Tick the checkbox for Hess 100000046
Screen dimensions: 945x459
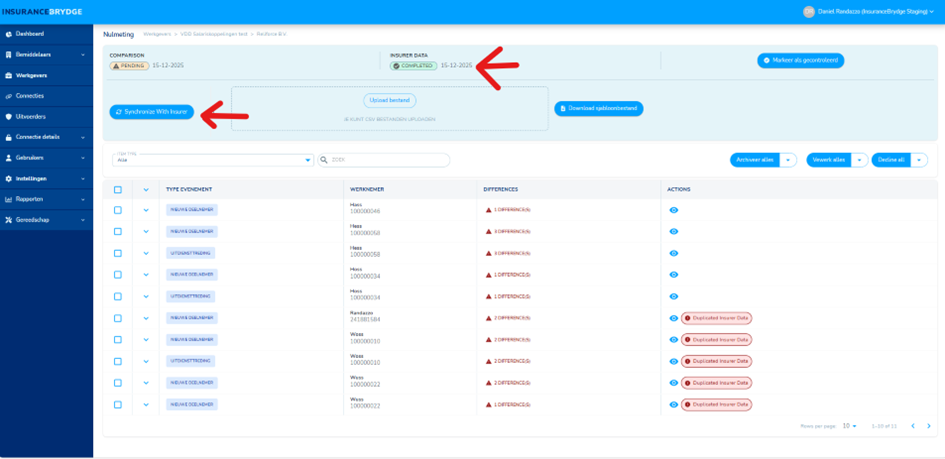coord(118,210)
